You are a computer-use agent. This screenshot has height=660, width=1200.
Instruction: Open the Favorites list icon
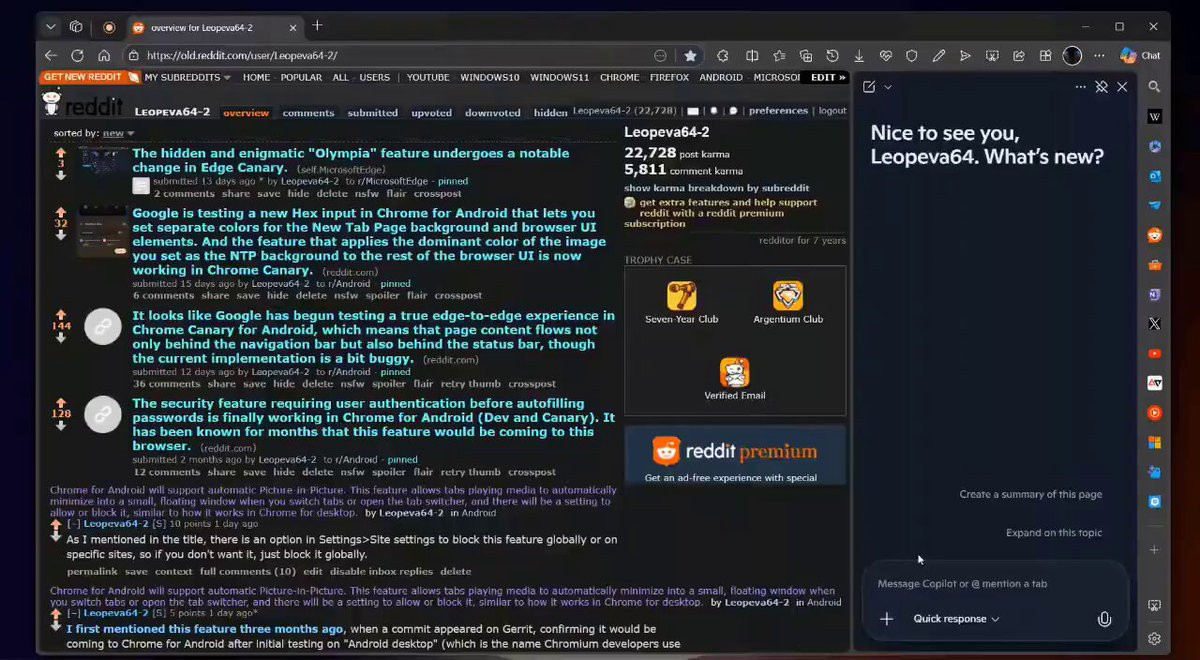(x=778, y=56)
